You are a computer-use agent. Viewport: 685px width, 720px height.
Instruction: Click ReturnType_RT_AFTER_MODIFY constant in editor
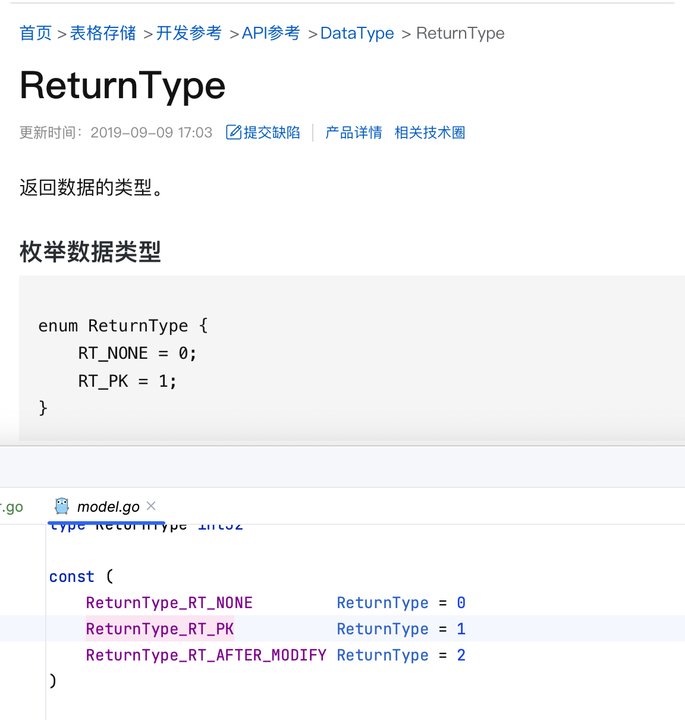click(206, 655)
